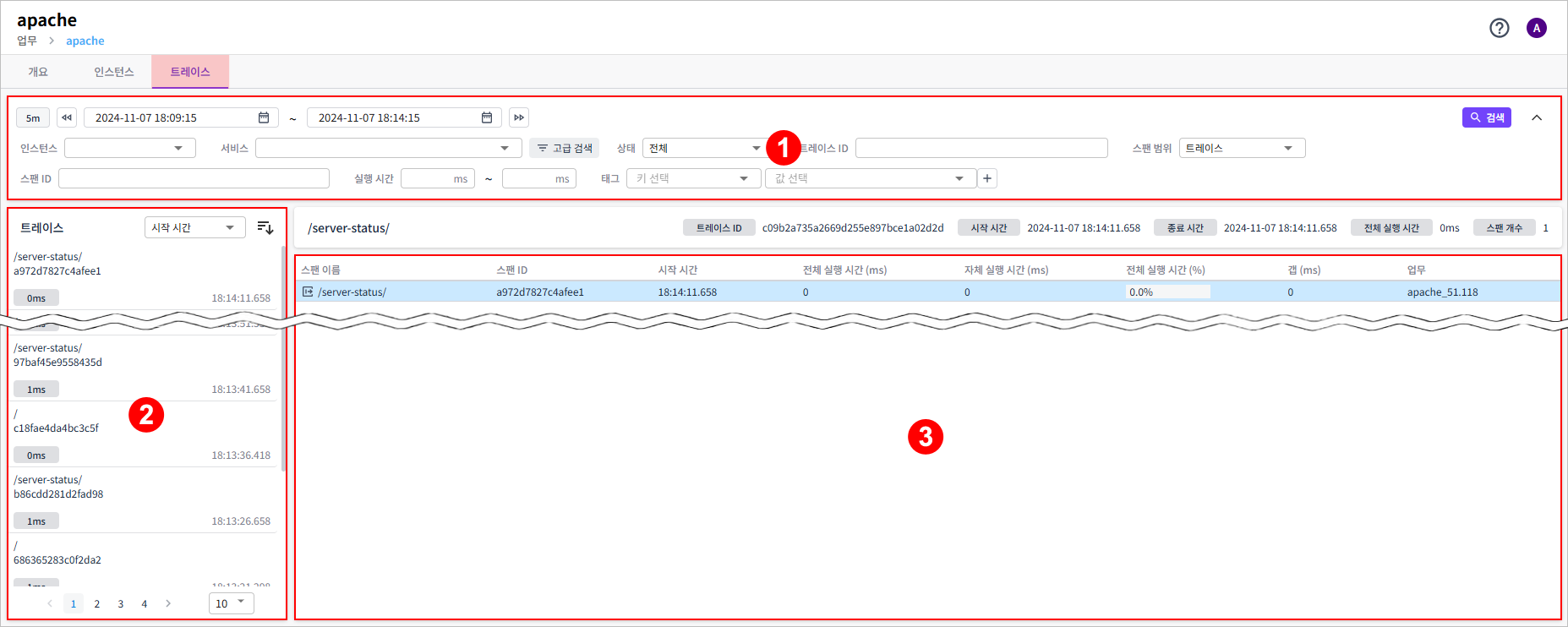
Task: Click the forward time range icon
Action: (519, 117)
